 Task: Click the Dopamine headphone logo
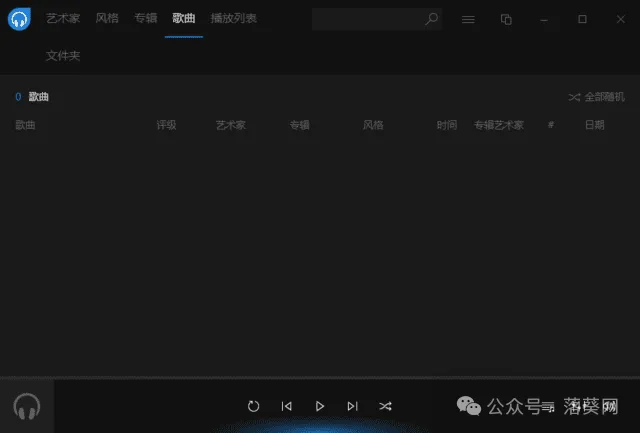click(x=19, y=19)
